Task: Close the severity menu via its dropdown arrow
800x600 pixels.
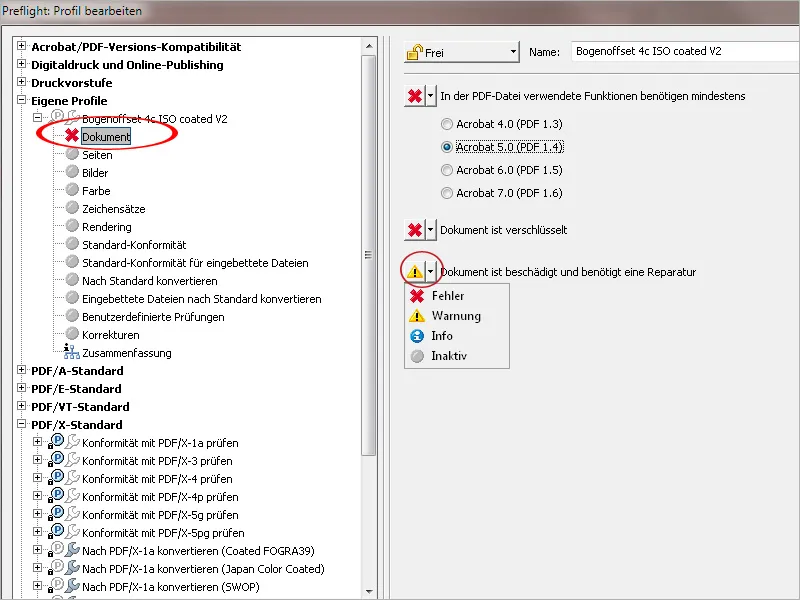Action: [x=431, y=271]
